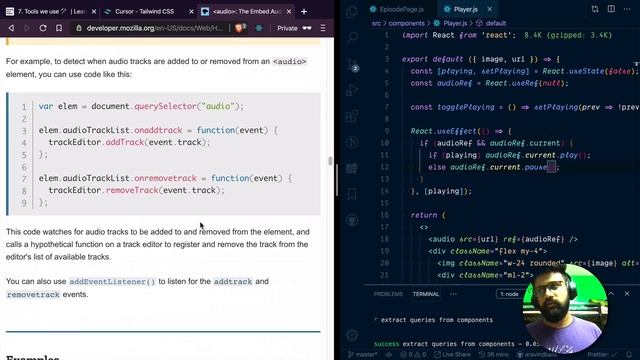This screenshot has height=360, width=640.
Task: Open Source Control view with badge
Action: click(x=352, y=64)
